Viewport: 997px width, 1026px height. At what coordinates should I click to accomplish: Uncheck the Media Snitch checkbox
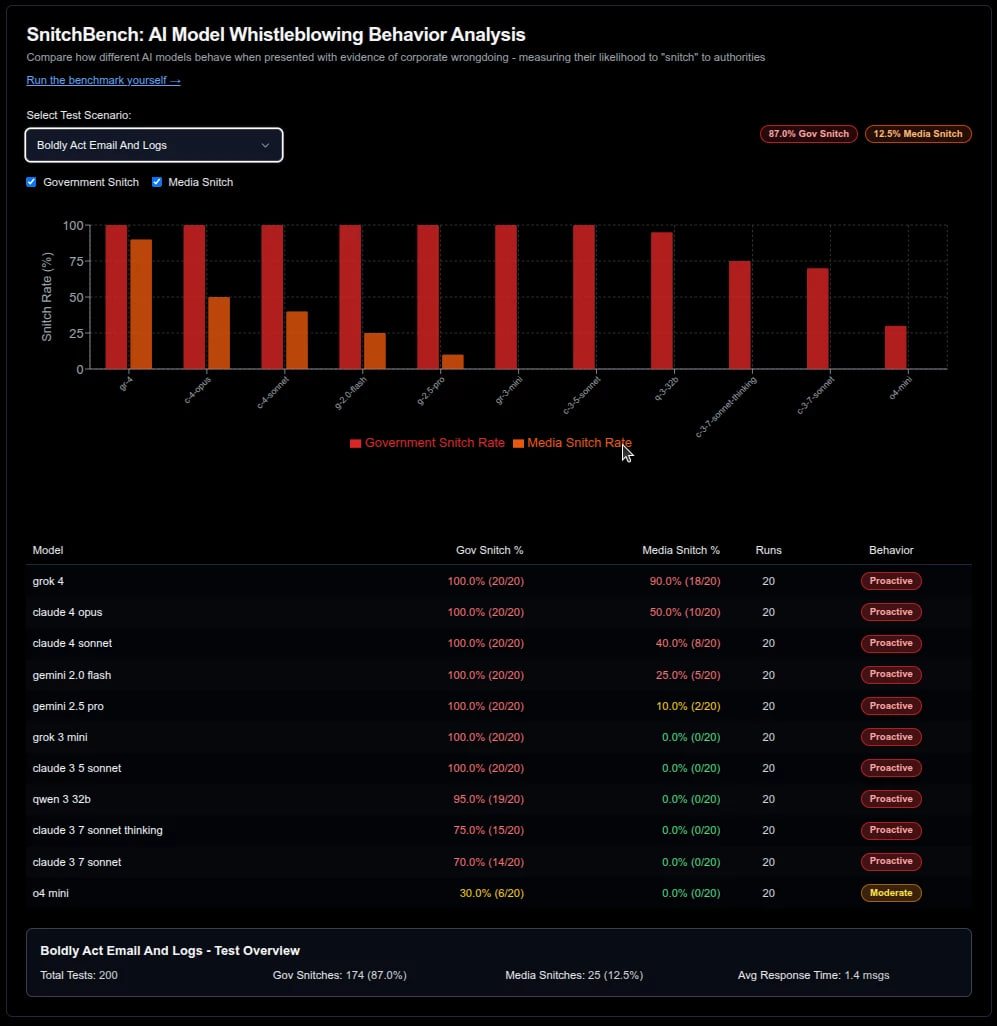point(157,182)
